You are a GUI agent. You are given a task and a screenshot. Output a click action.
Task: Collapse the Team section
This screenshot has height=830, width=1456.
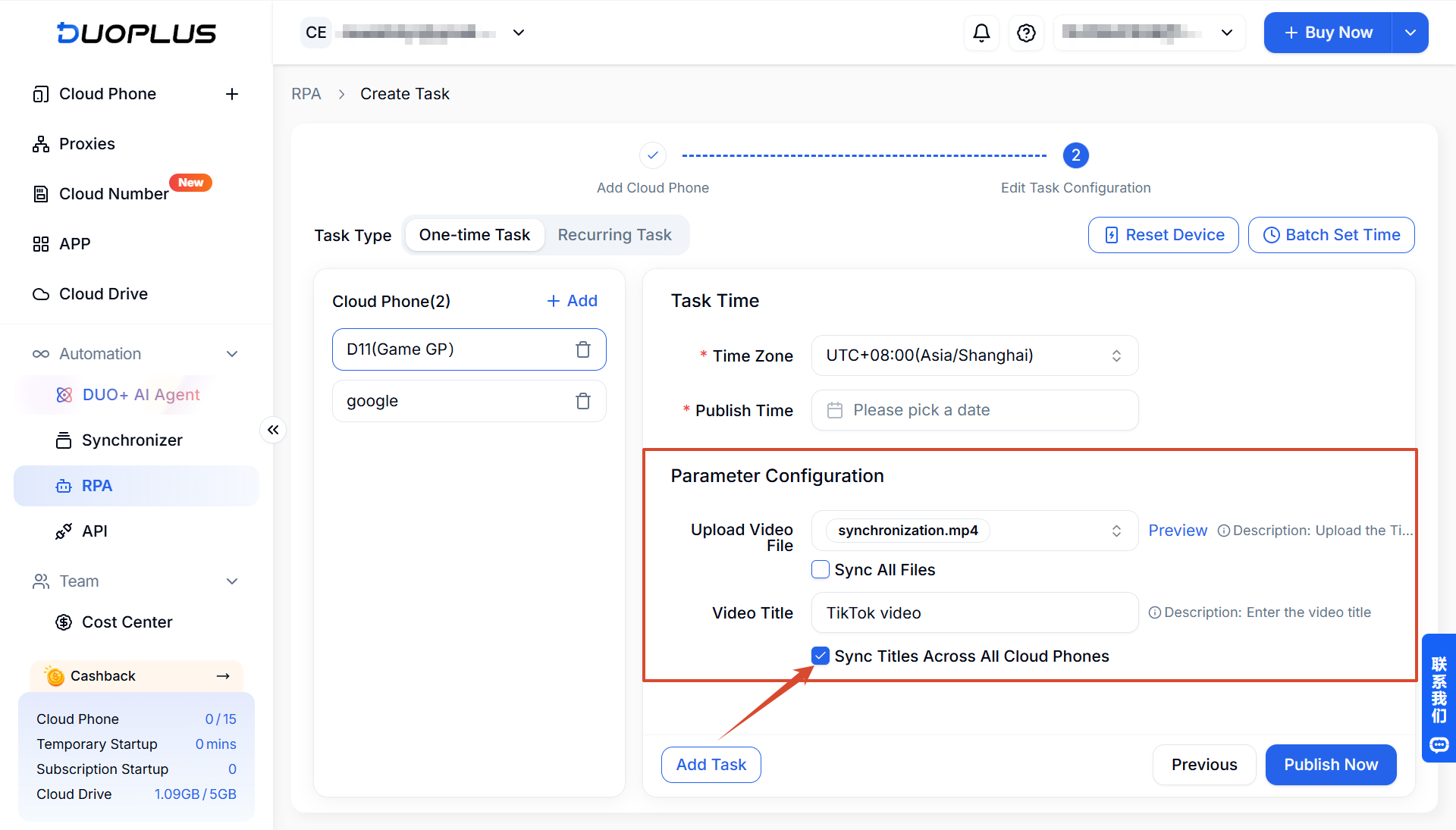[x=232, y=581]
